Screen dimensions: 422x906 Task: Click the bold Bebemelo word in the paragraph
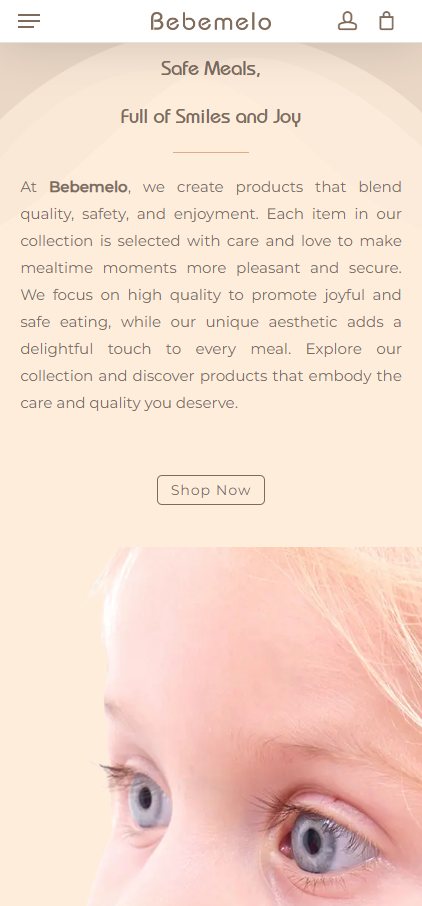click(88, 187)
